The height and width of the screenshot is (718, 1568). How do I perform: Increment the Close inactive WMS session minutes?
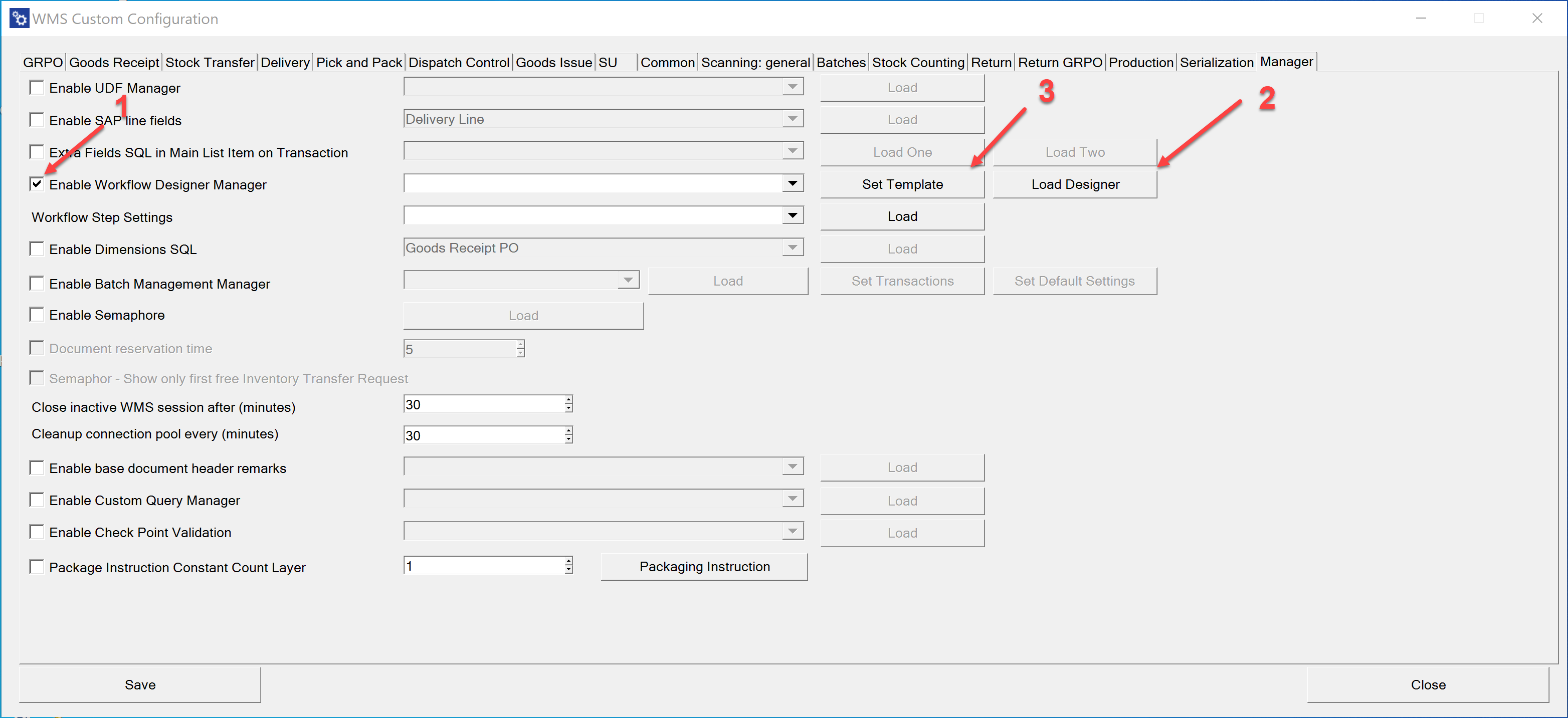point(568,400)
